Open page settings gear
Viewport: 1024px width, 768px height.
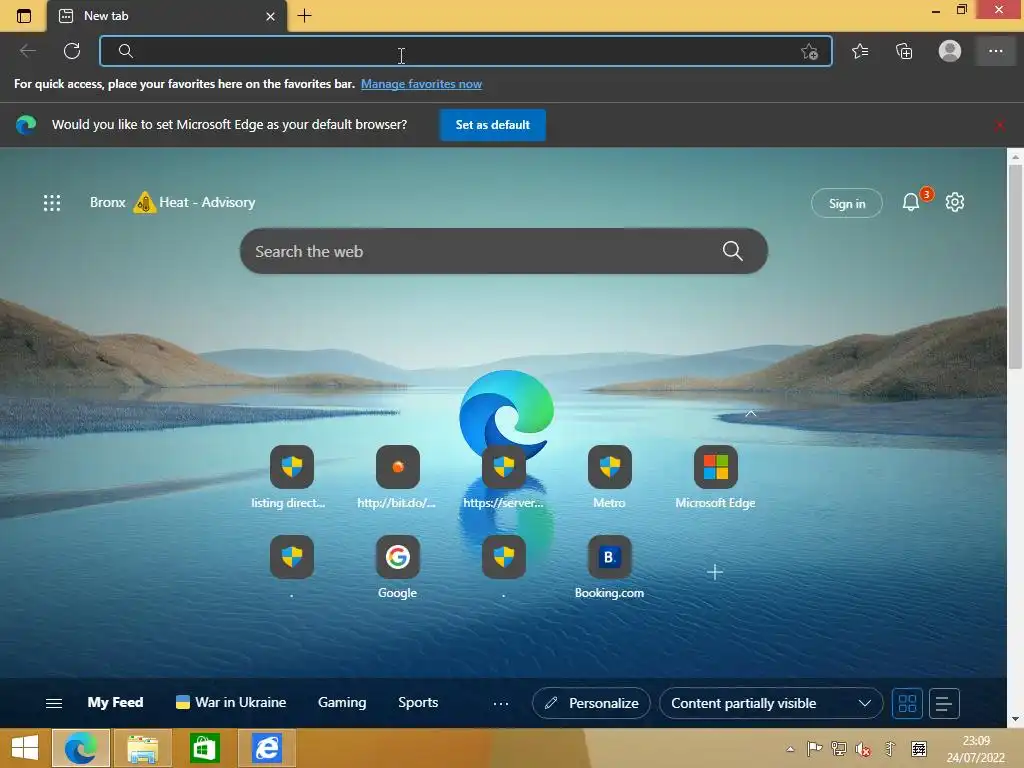(955, 202)
